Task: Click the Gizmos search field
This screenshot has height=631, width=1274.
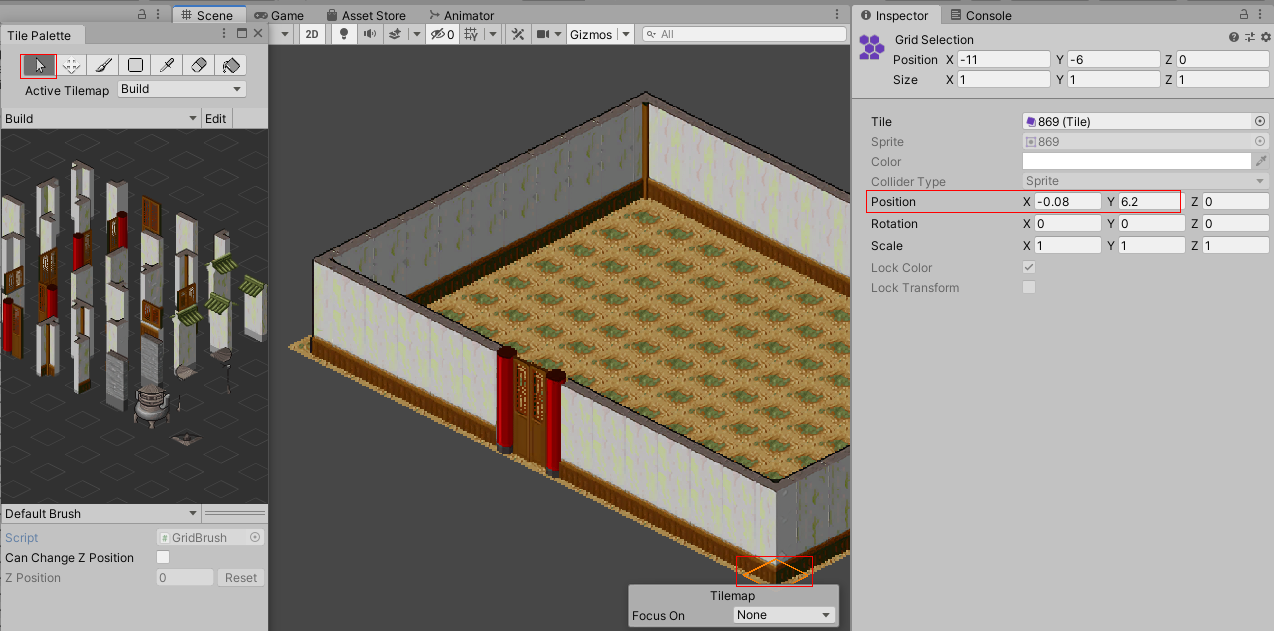Action: click(745, 33)
